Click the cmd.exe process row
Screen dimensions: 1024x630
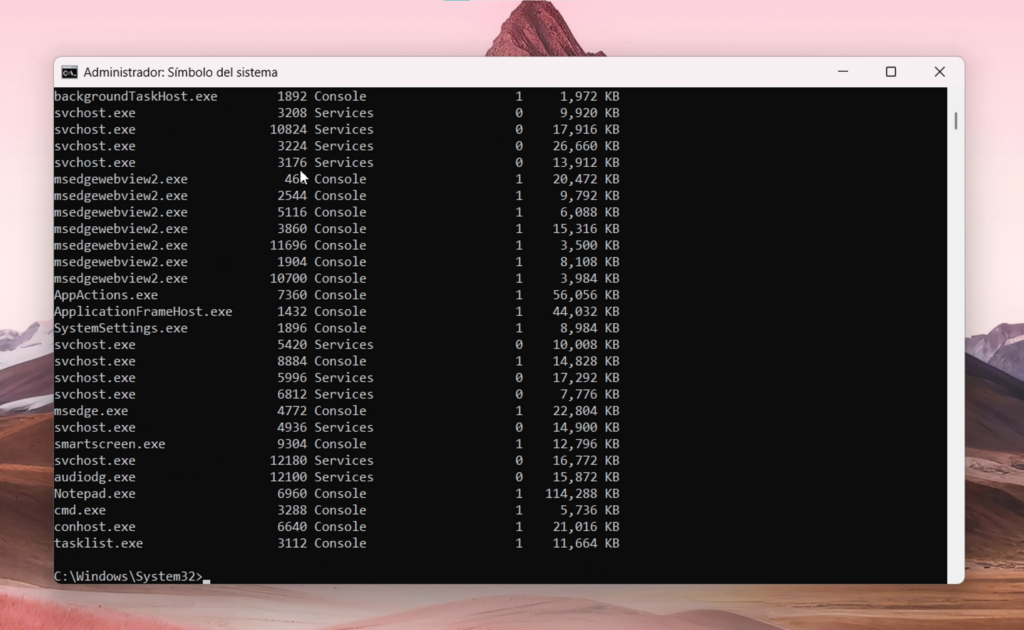point(78,510)
